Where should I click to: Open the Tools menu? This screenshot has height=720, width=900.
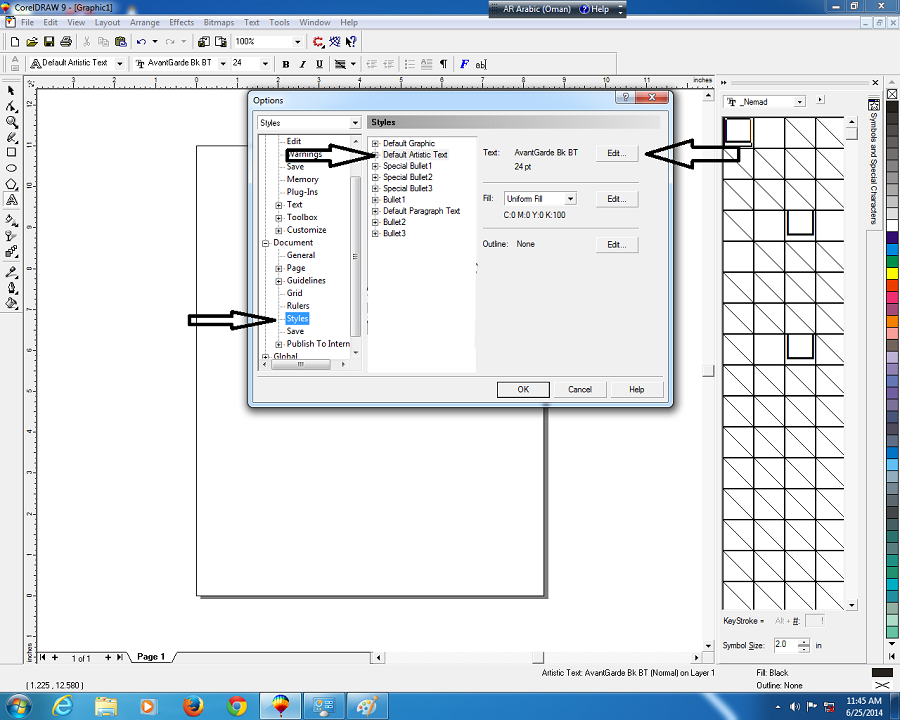coord(280,22)
